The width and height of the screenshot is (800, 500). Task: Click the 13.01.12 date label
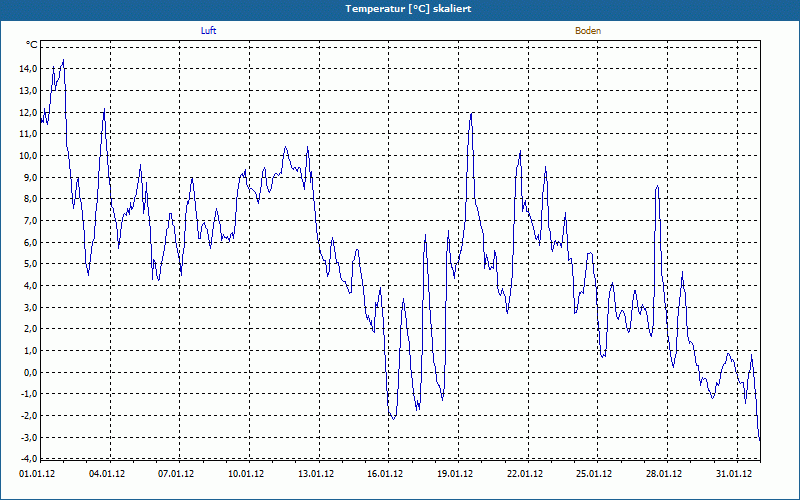(x=316, y=474)
